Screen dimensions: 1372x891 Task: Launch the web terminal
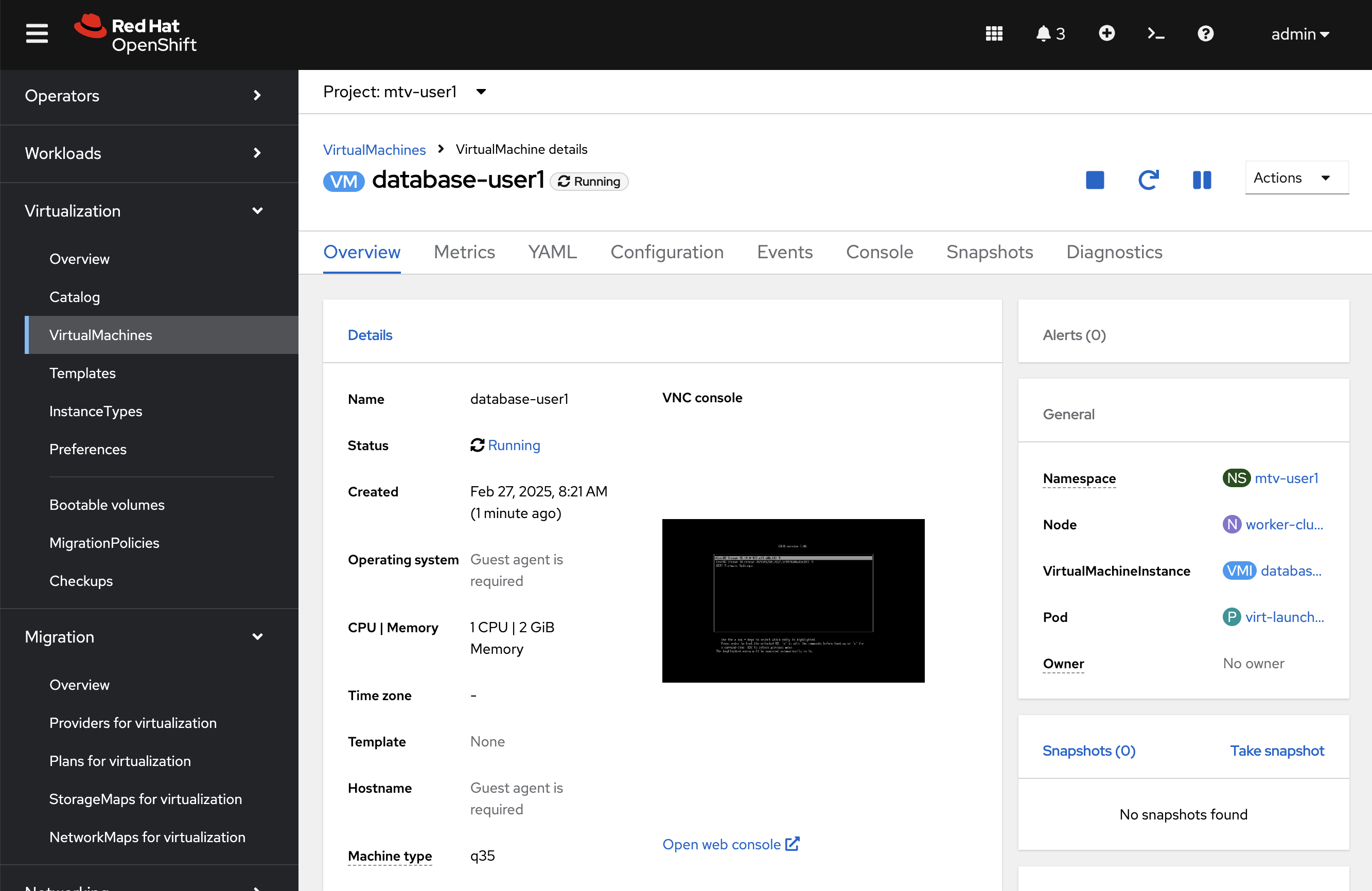1155,33
